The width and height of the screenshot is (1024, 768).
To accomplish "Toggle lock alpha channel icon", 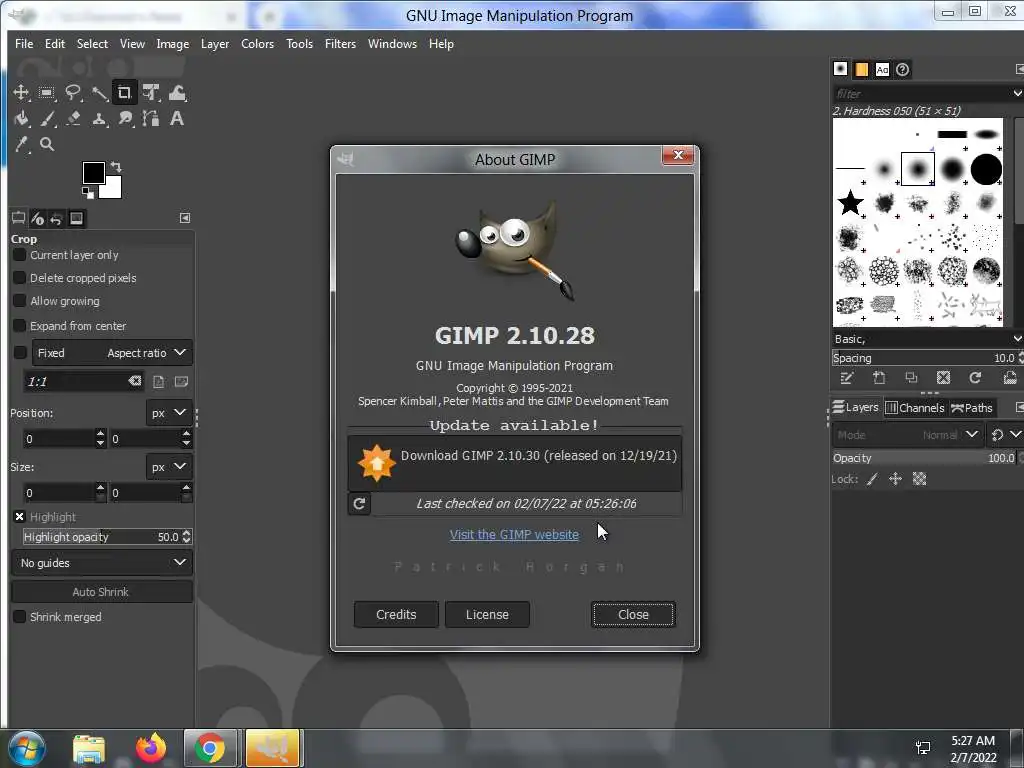I will pyautogui.click(x=920, y=479).
